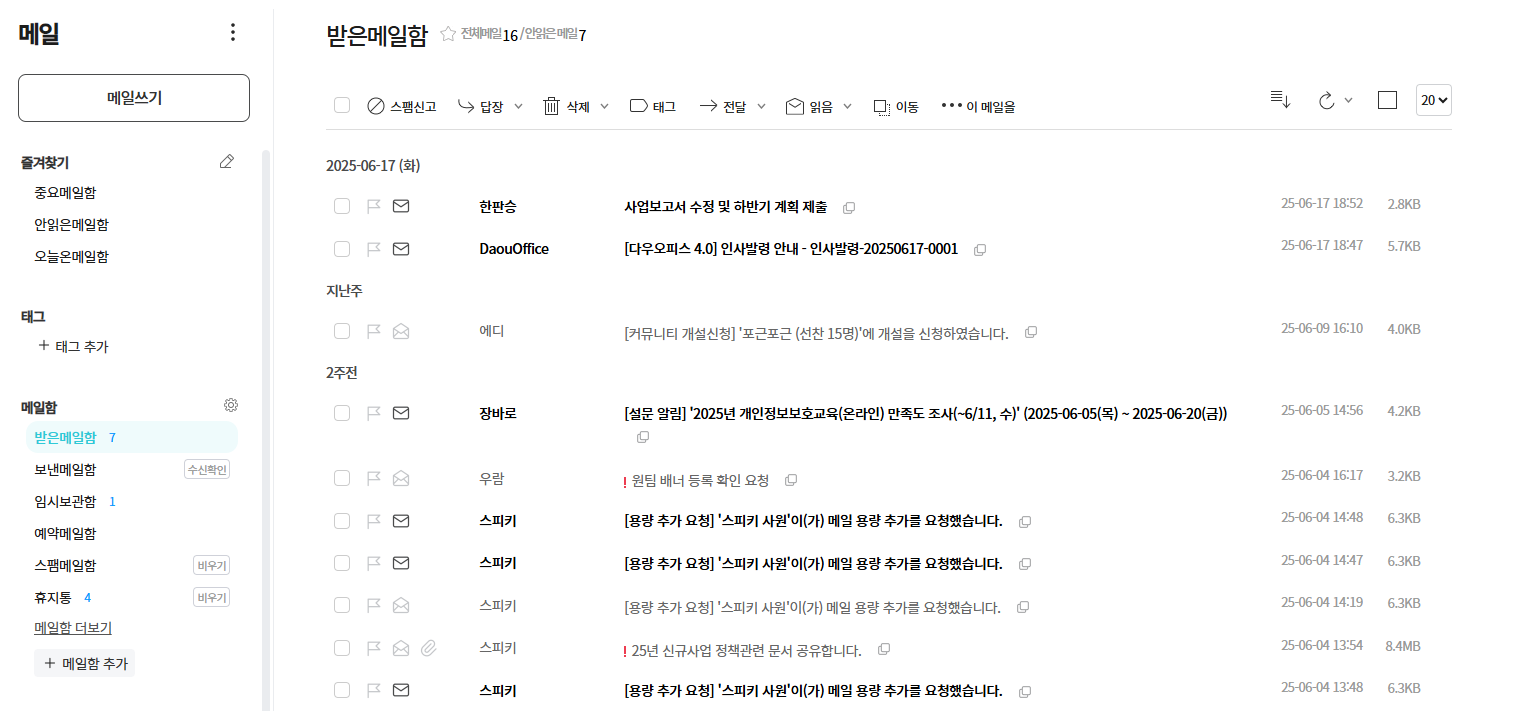
Task: Open the three-dot menu beside 메일 title
Action: tap(232, 31)
